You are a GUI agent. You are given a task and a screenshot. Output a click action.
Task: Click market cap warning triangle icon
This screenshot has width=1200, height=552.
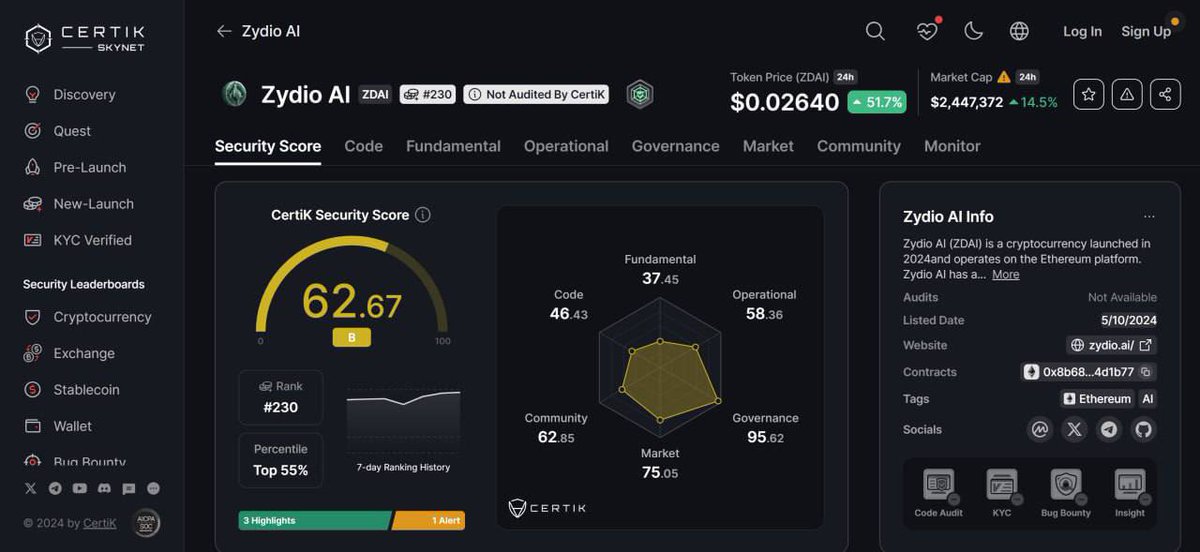point(1003,77)
